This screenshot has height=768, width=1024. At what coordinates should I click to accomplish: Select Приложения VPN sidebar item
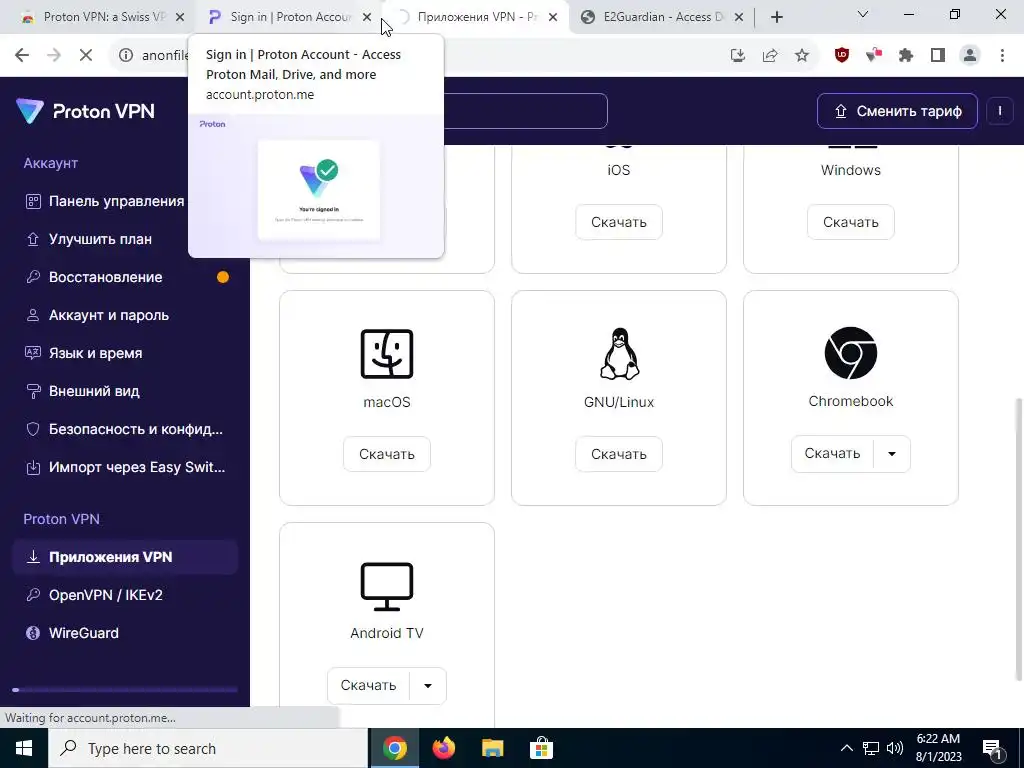[124, 557]
